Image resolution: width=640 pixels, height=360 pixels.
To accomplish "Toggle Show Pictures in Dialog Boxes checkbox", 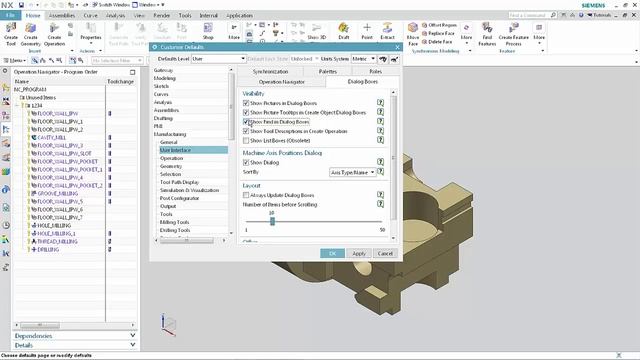I will [x=246, y=103].
